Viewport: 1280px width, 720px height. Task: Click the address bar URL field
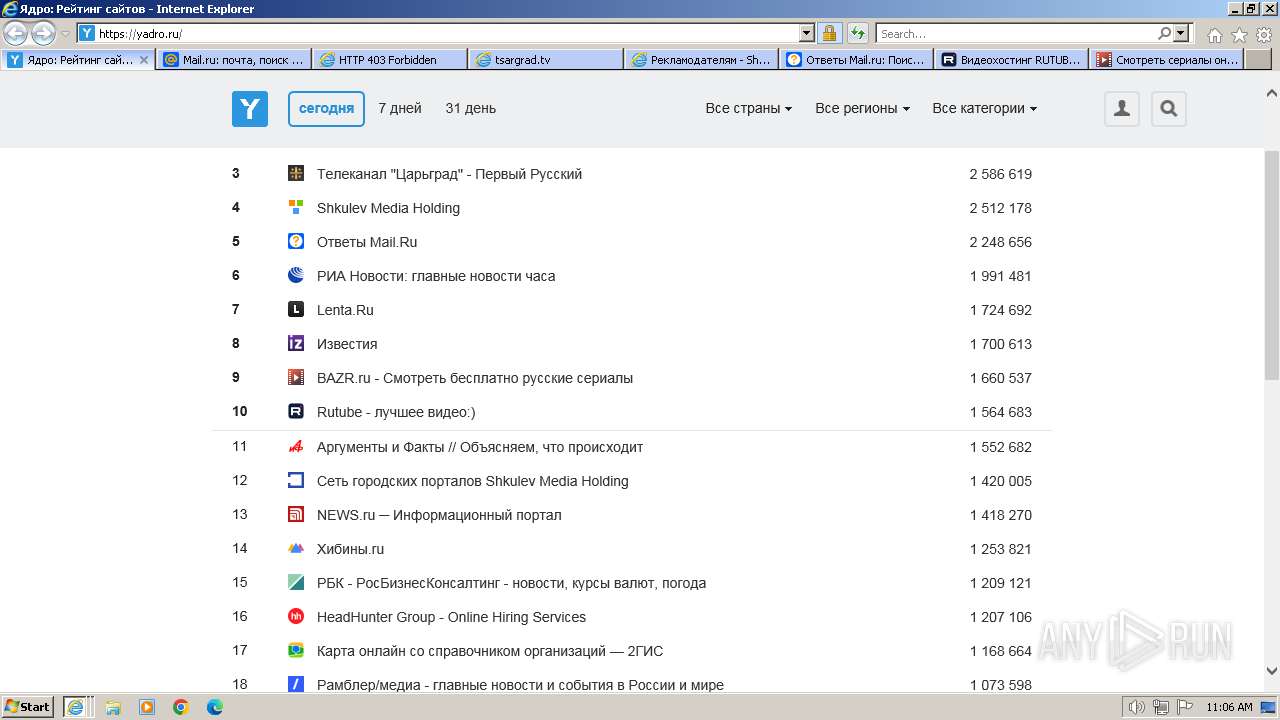448,33
